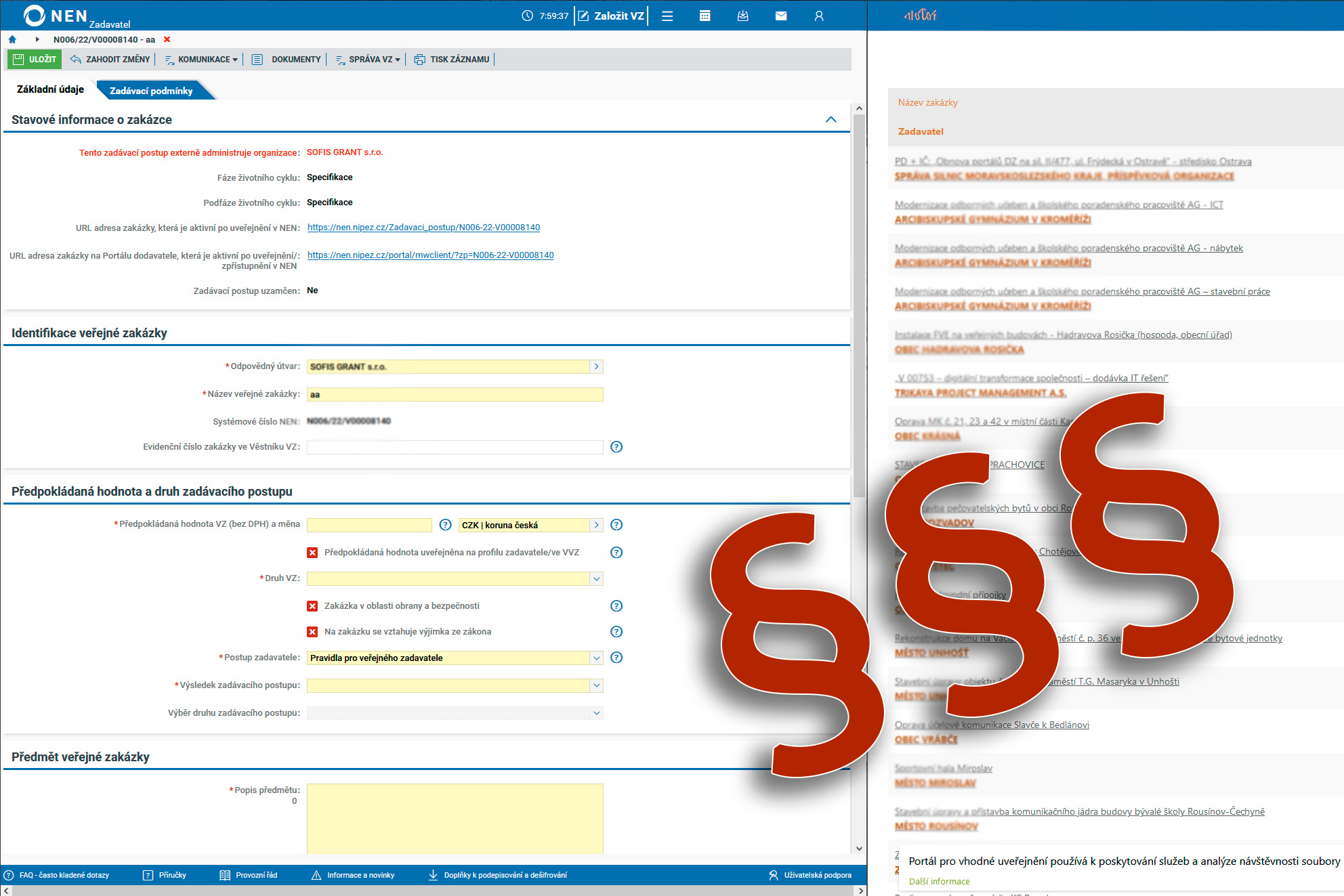The image size is (1344, 896).
Task: Click the Evidenční číslo zakázky ve Věstníku field
Action: tap(455, 447)
